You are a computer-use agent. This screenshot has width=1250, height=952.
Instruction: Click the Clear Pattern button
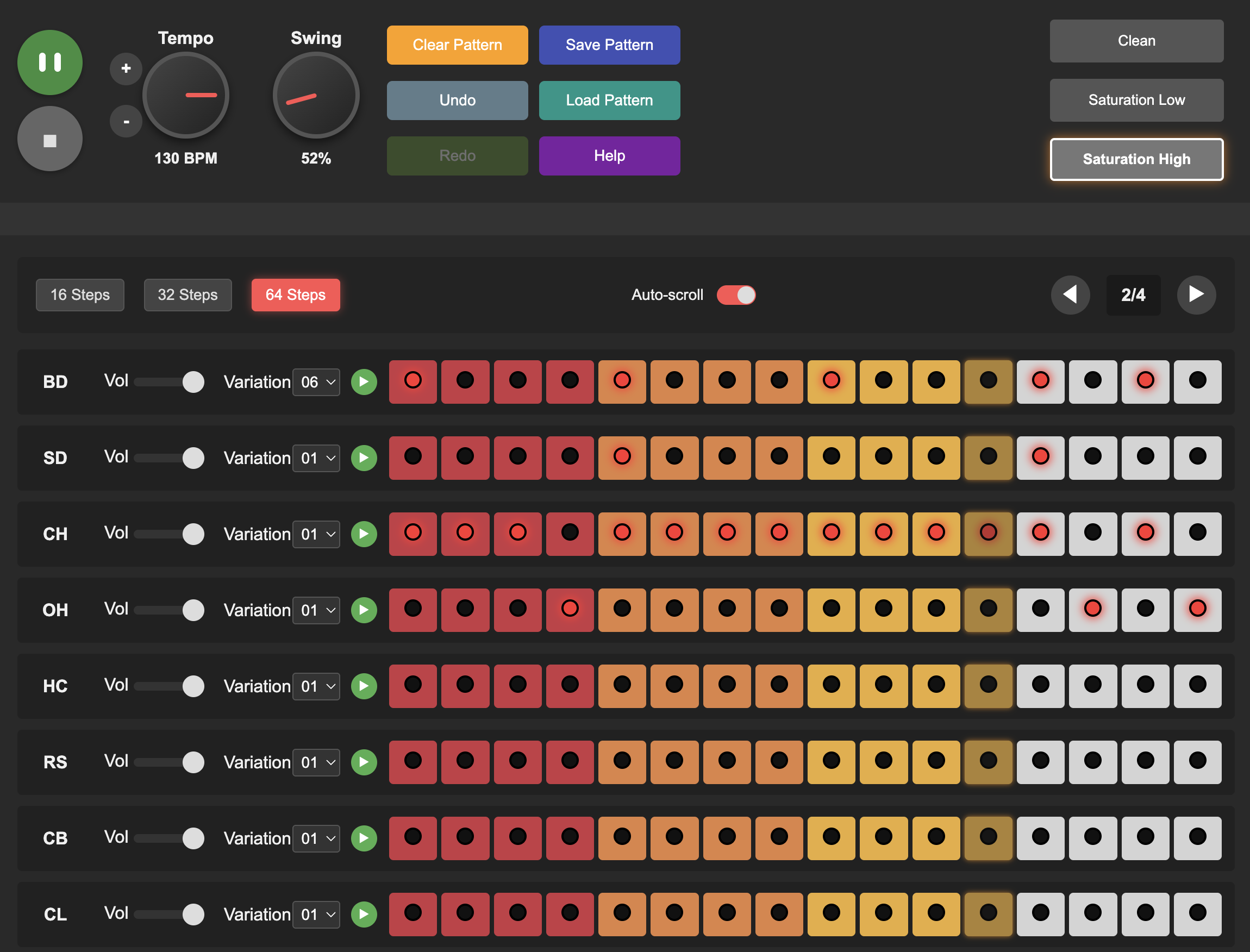pyautogui.click(x=457, y=45)
